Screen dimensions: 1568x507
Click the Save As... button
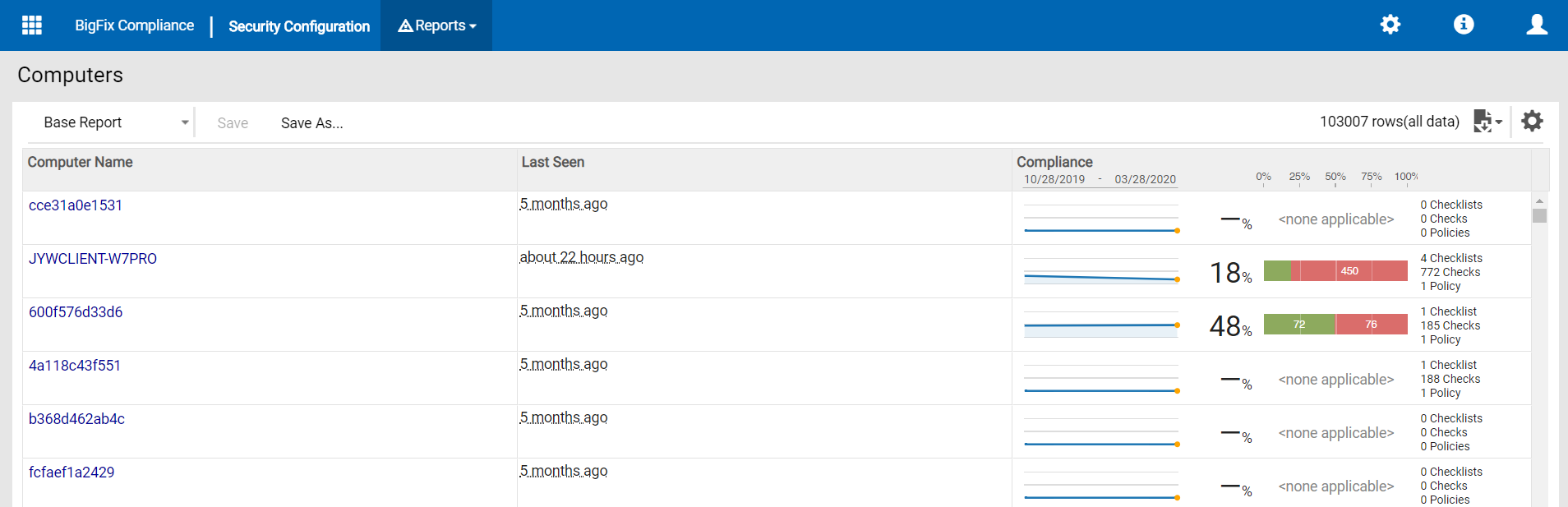311,123
